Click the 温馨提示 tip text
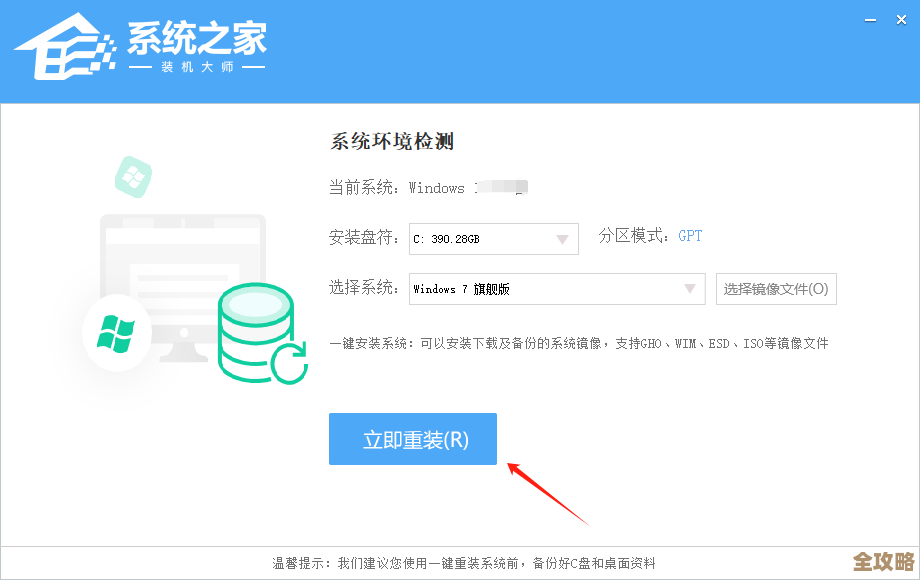The height and width of the screenshot is (580, 920). pos(460,561)
